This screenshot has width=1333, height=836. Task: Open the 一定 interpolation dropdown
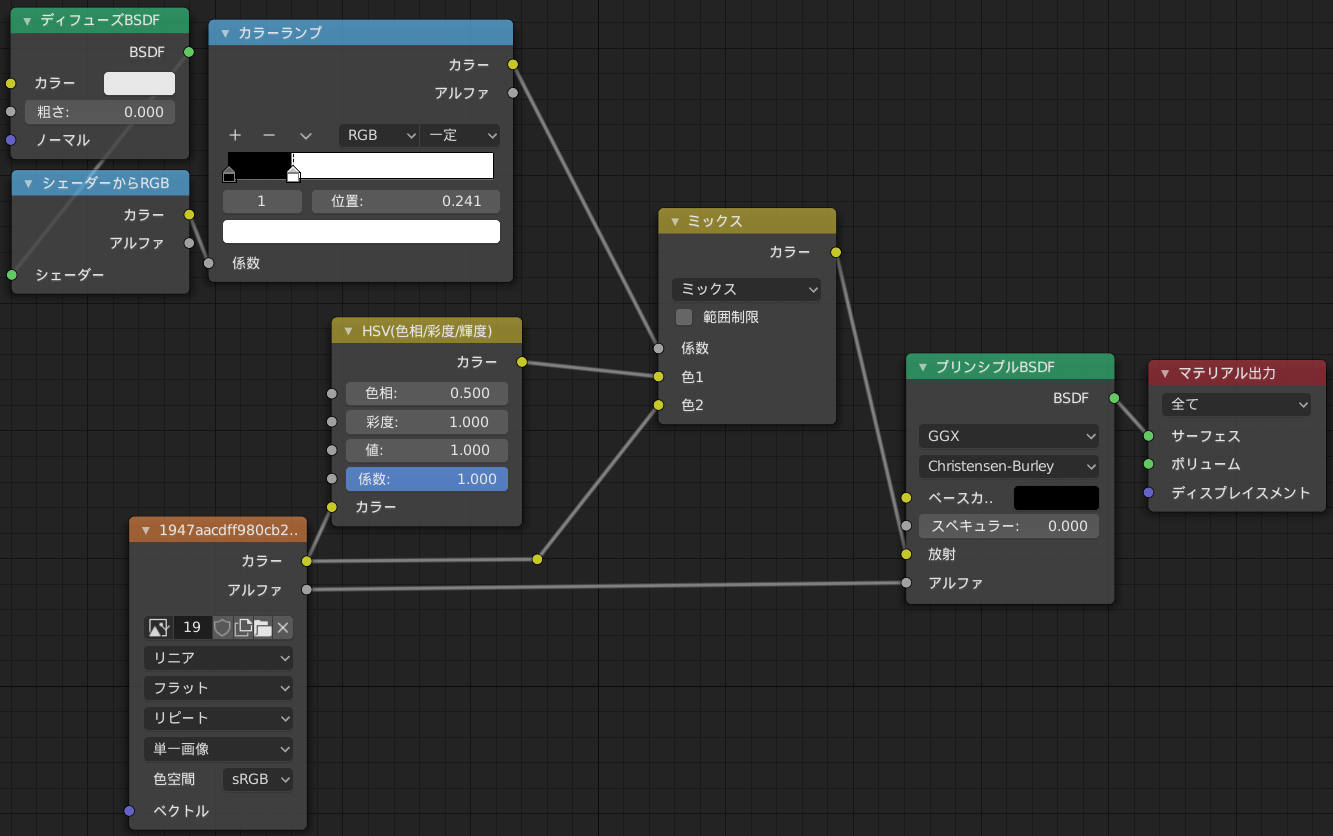(x=460, y=135)
